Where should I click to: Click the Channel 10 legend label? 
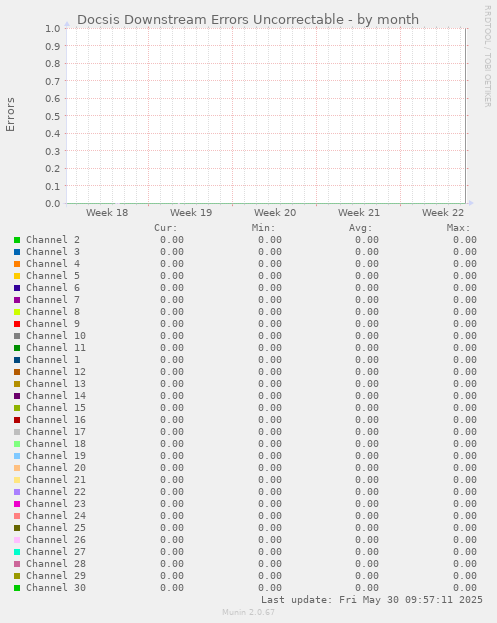click(x=56, y=336)
